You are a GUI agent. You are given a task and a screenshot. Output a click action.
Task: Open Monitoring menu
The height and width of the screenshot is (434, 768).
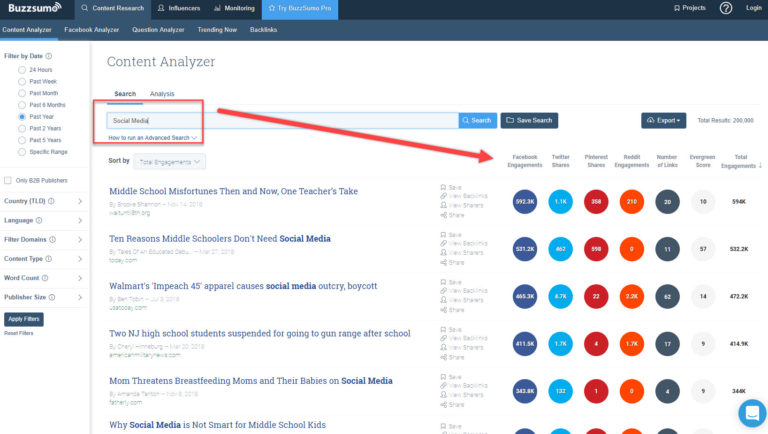coord(234,8)
